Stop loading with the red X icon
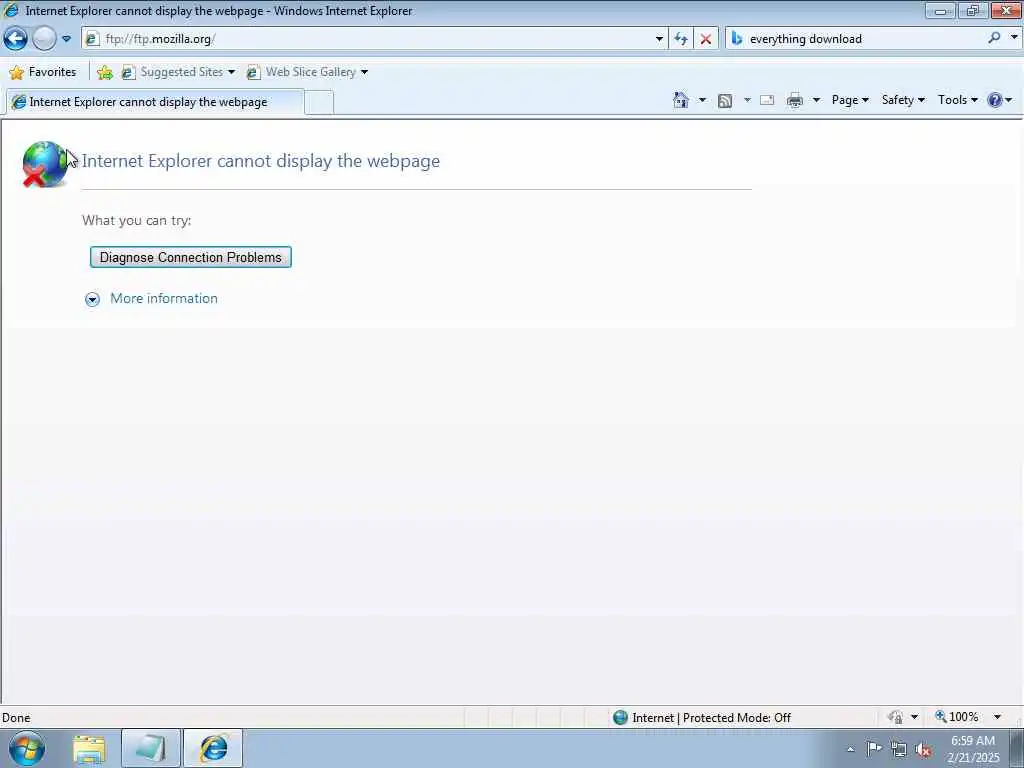The width and height of the screenshot is (1024, 768). tap(706, 39)
